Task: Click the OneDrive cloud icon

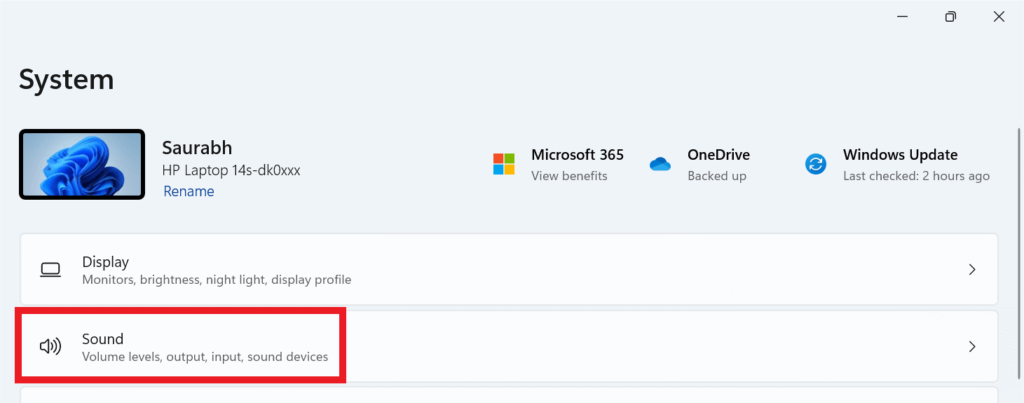Action: pyautogui.click(x=660, y=164)
